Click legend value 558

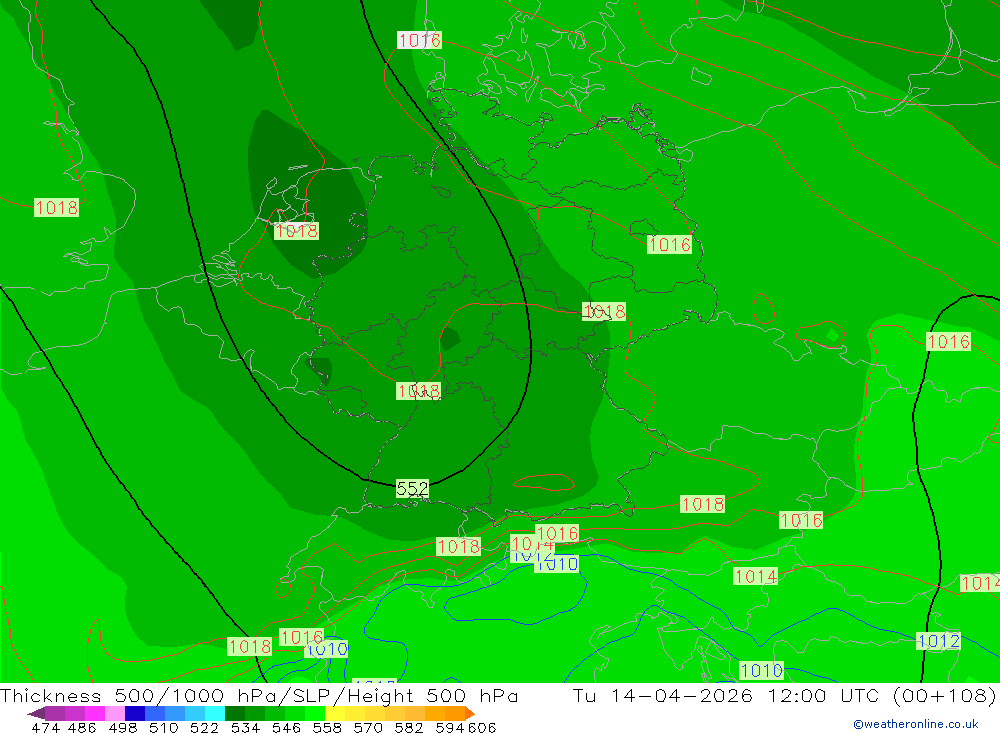pos(327,727)
